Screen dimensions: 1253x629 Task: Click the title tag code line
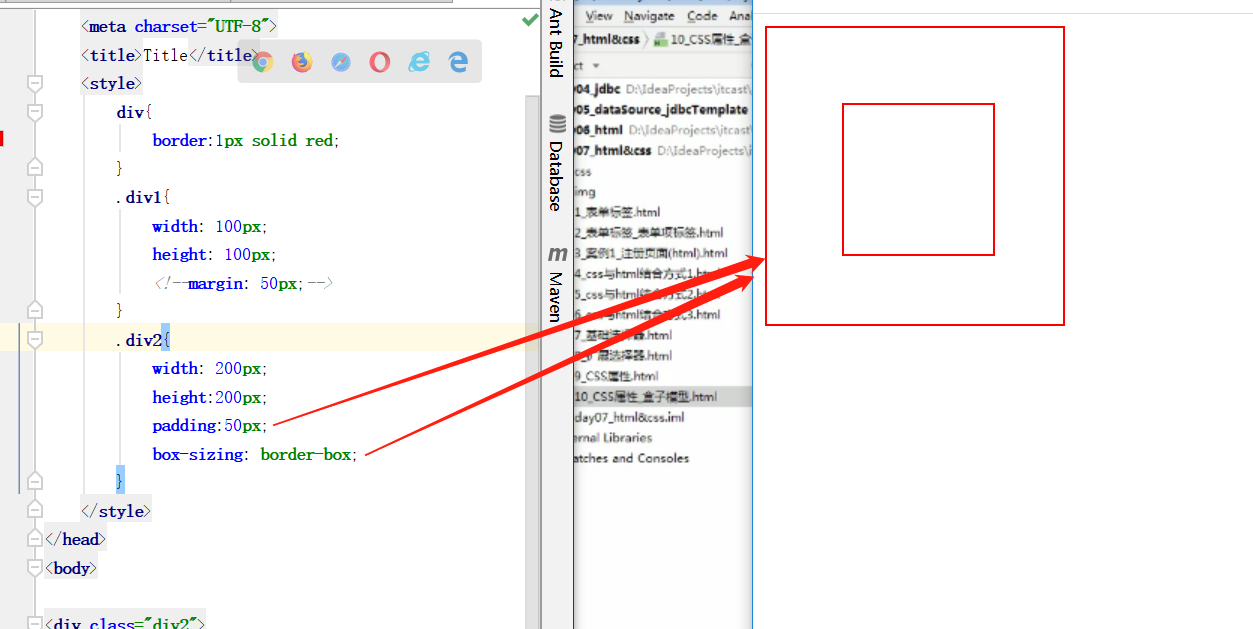click(171, 55)
